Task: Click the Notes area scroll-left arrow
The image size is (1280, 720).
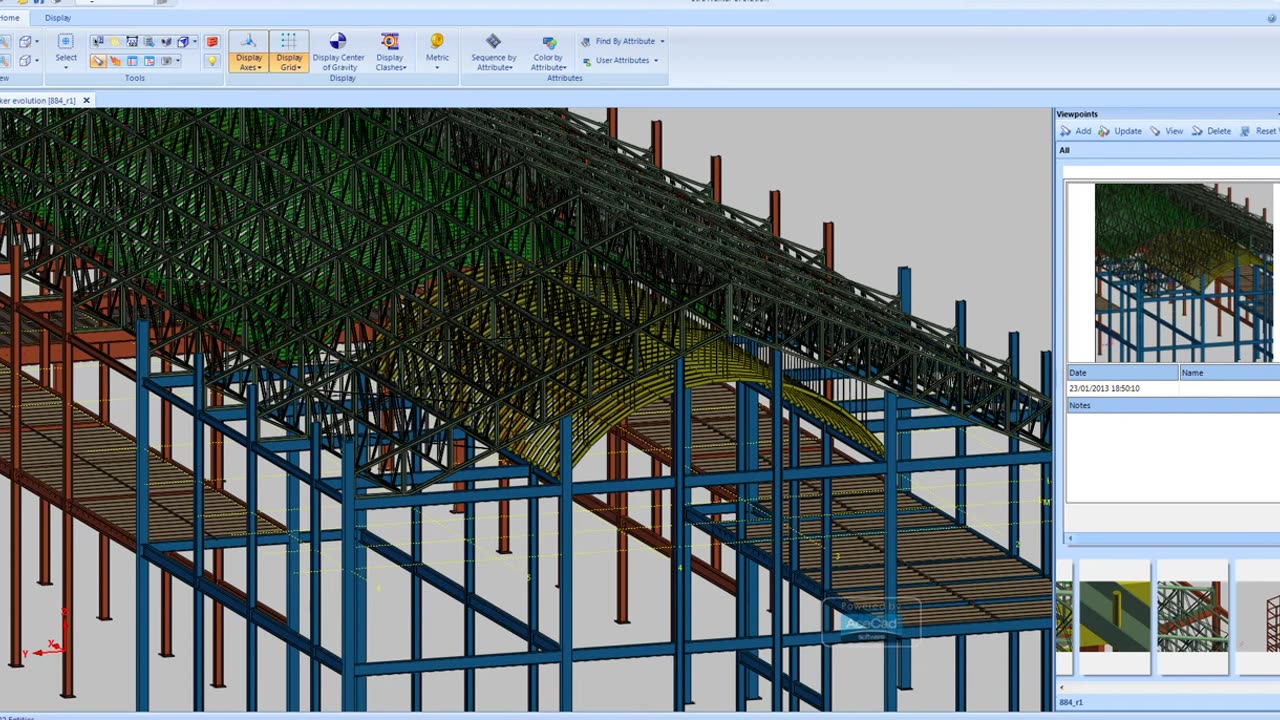Action: (1070, 538)
